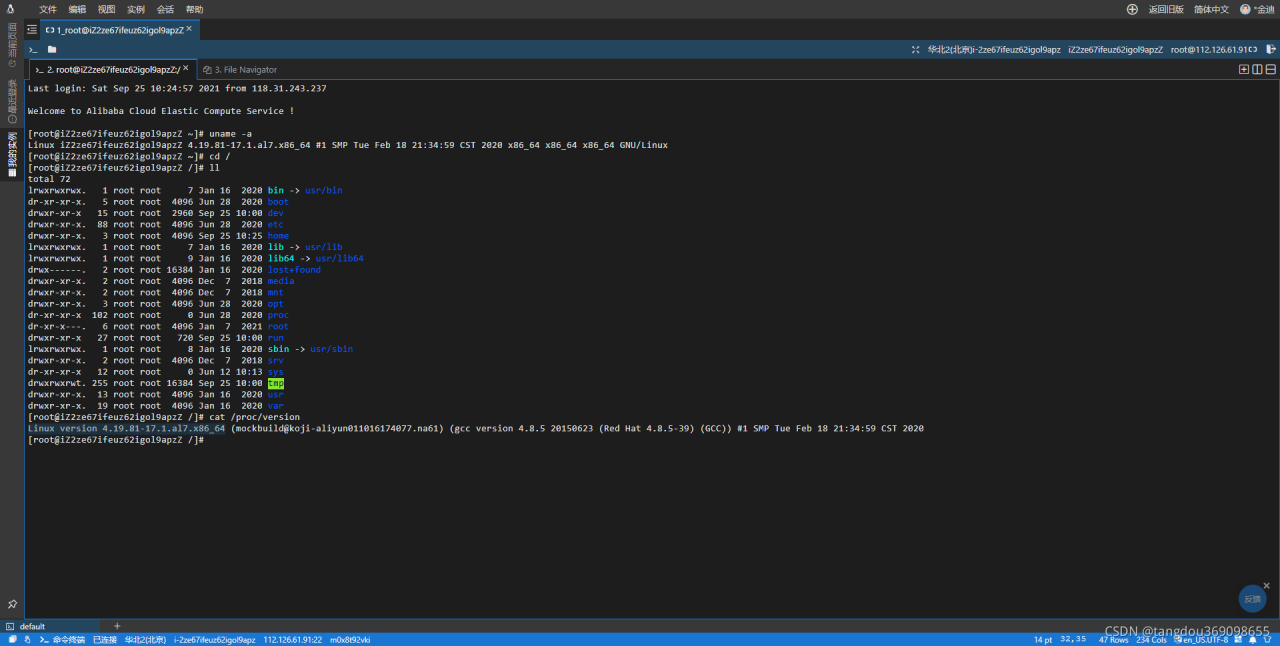Click the blue 反馈 feedback button
Image resolution: width=1280 pixels, height=646 pixels.
[x=1253, y=598]
